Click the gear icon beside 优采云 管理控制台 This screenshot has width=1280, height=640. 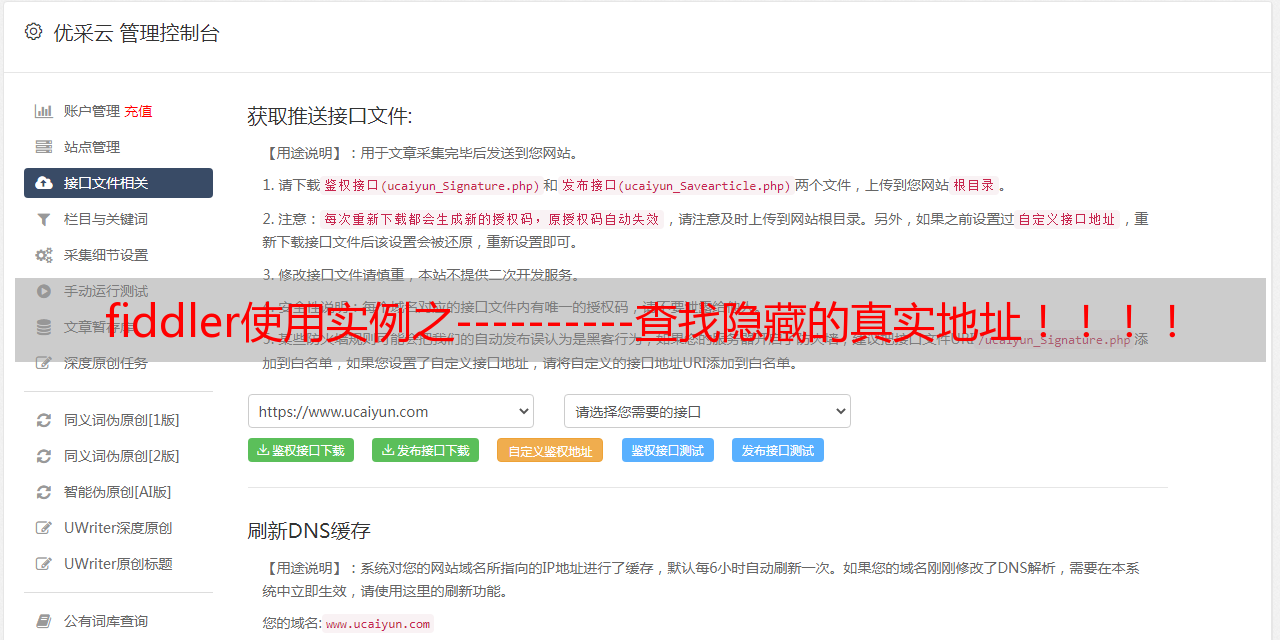[x=34, y=32]
